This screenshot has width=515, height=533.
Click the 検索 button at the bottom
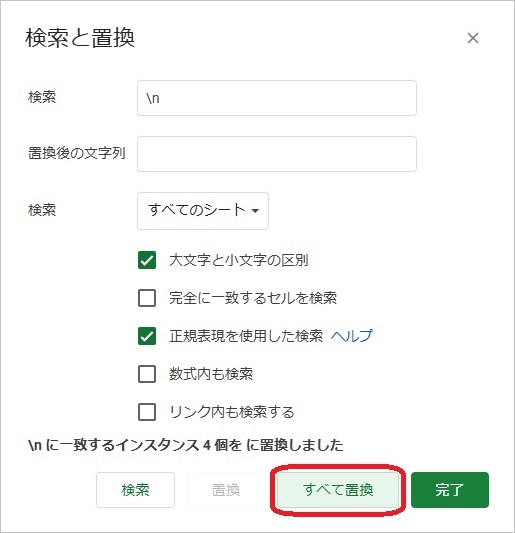coord(135,490)
